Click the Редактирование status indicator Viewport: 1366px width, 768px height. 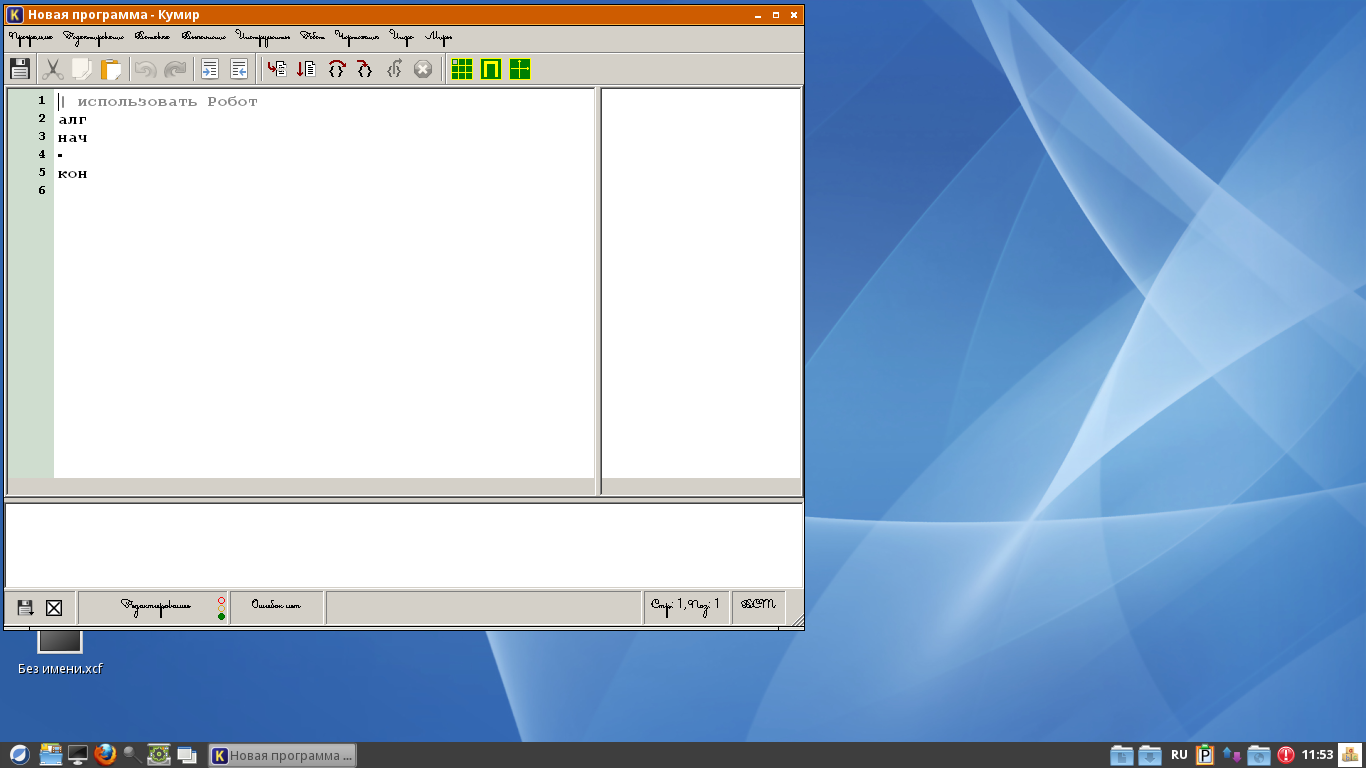pyautogui.click(x=153, y=607)
